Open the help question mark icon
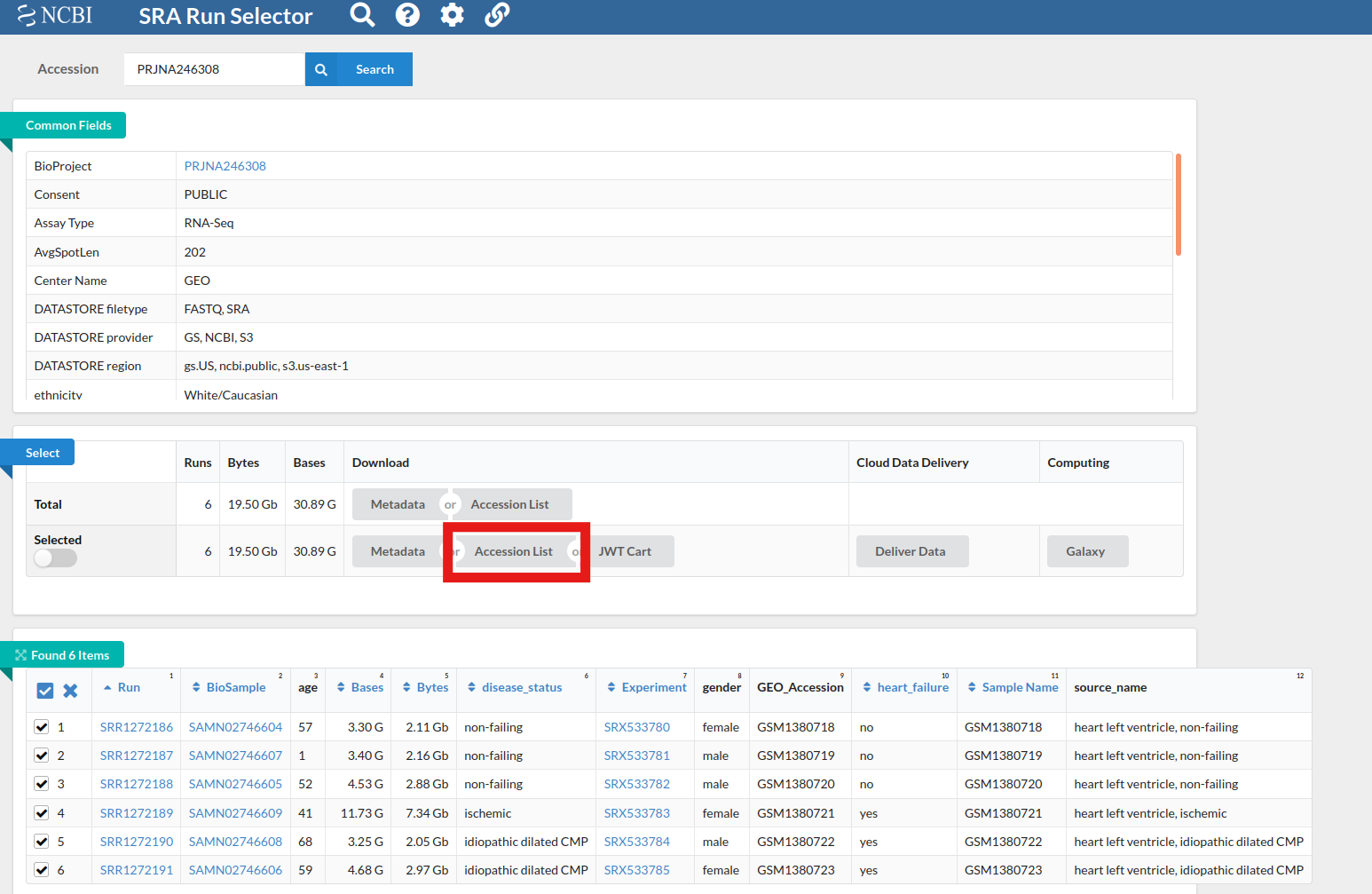 pos(407,15)
